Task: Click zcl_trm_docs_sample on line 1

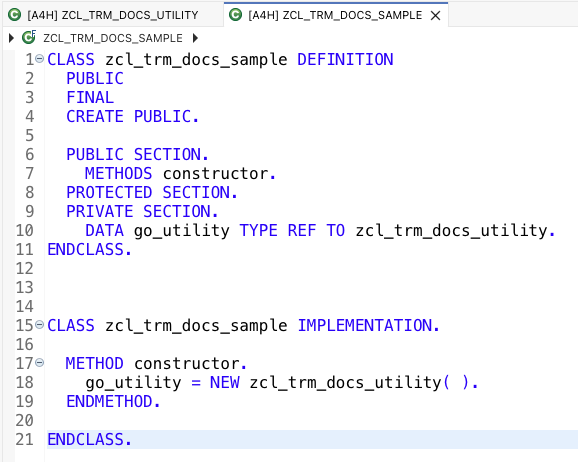Action: 196,59
